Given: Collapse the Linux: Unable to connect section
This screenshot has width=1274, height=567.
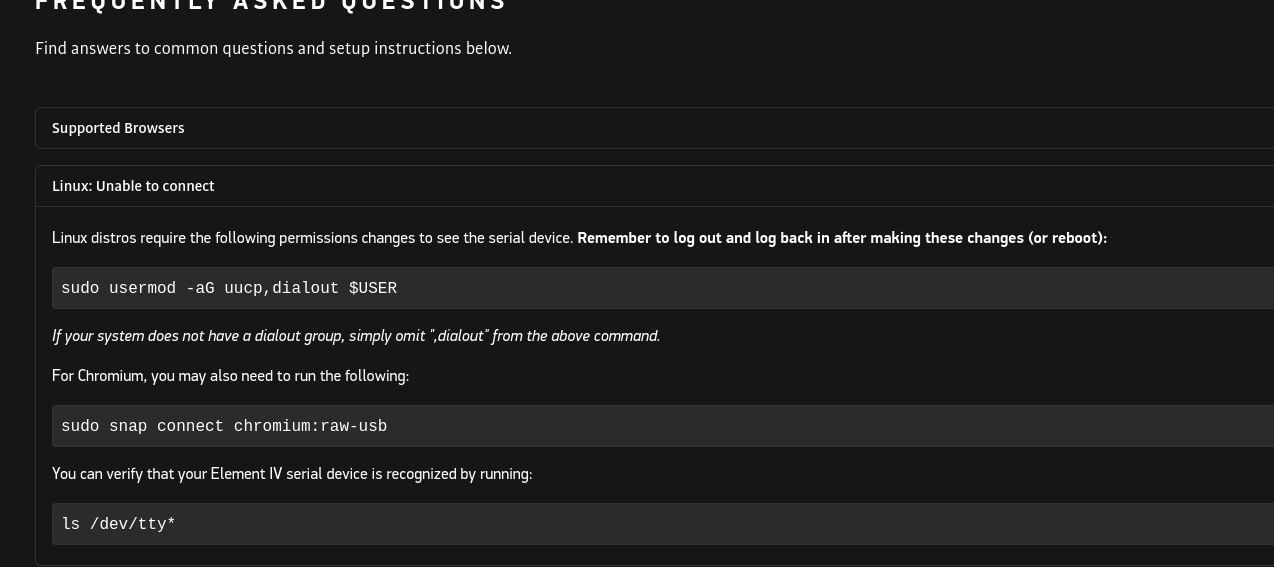Looking at the screenshot, I should (x=655, y=186).
